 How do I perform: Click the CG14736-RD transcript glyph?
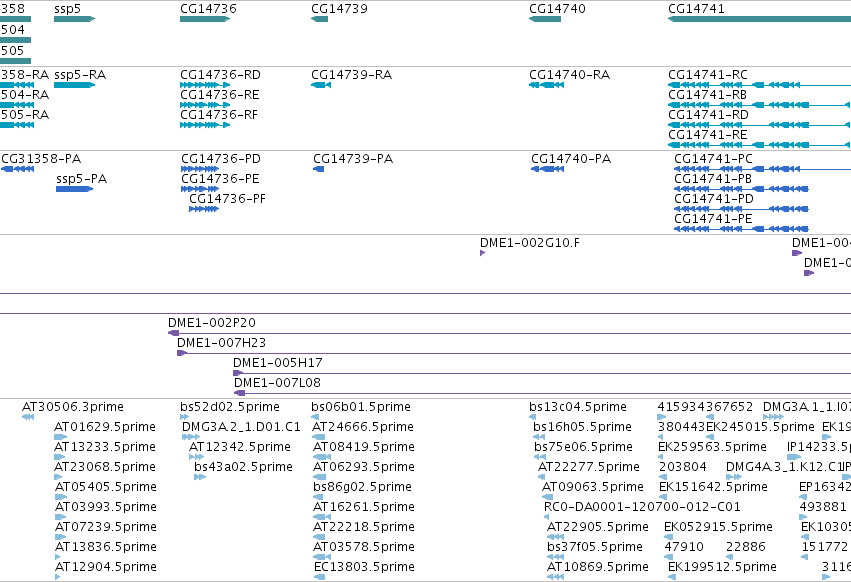point(205,85)
